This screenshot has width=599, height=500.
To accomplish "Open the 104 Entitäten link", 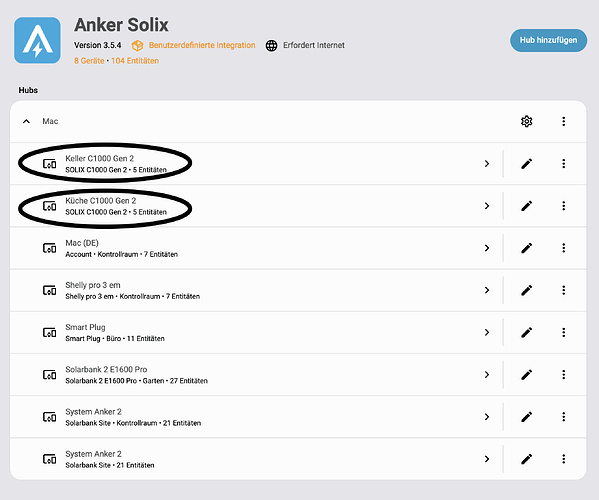I will (135, 61).
